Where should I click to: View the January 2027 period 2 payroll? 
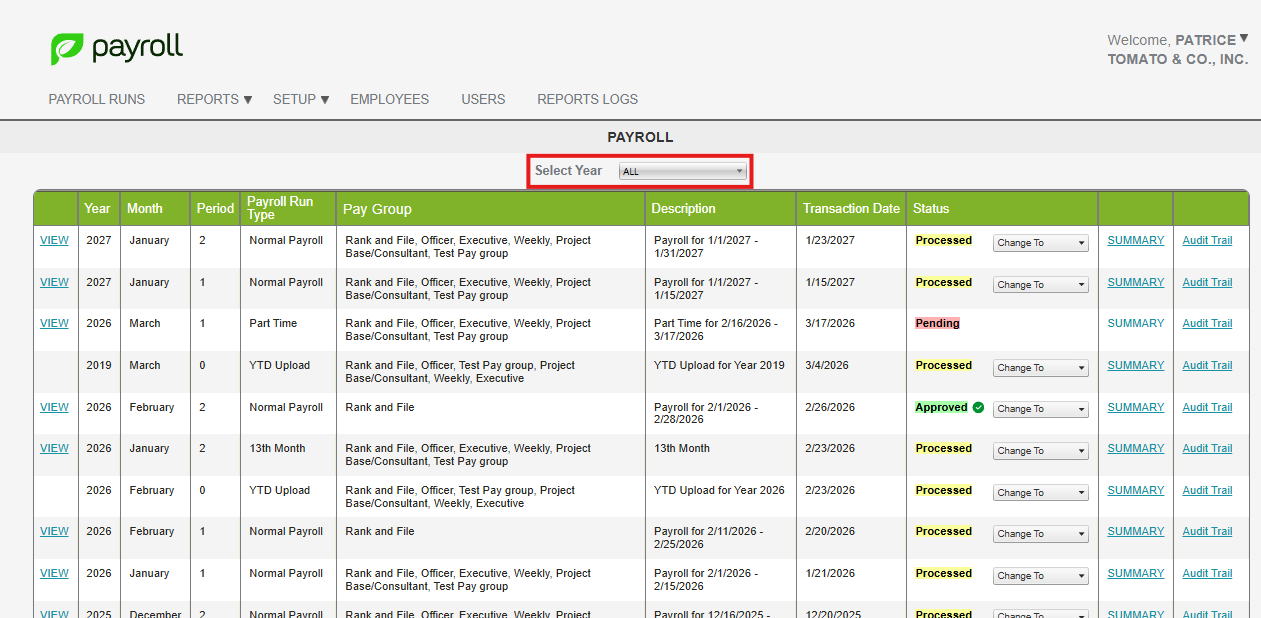point(54,241)
